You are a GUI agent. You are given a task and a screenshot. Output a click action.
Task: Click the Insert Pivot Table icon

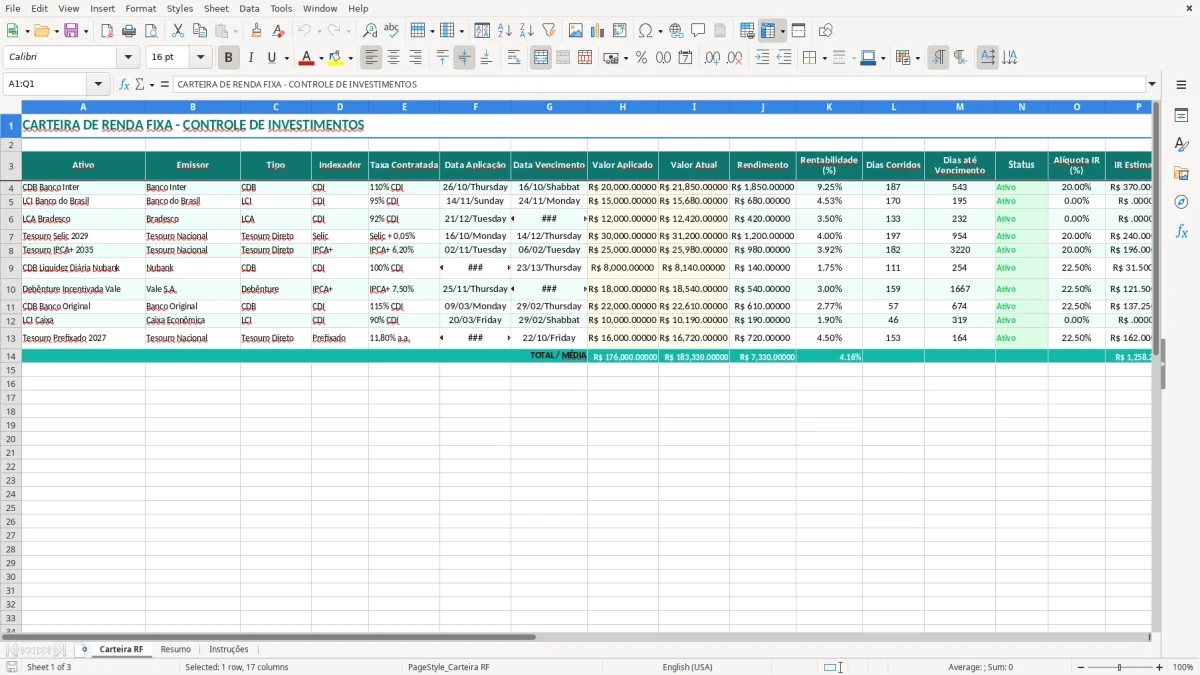[x=620, y=31]
